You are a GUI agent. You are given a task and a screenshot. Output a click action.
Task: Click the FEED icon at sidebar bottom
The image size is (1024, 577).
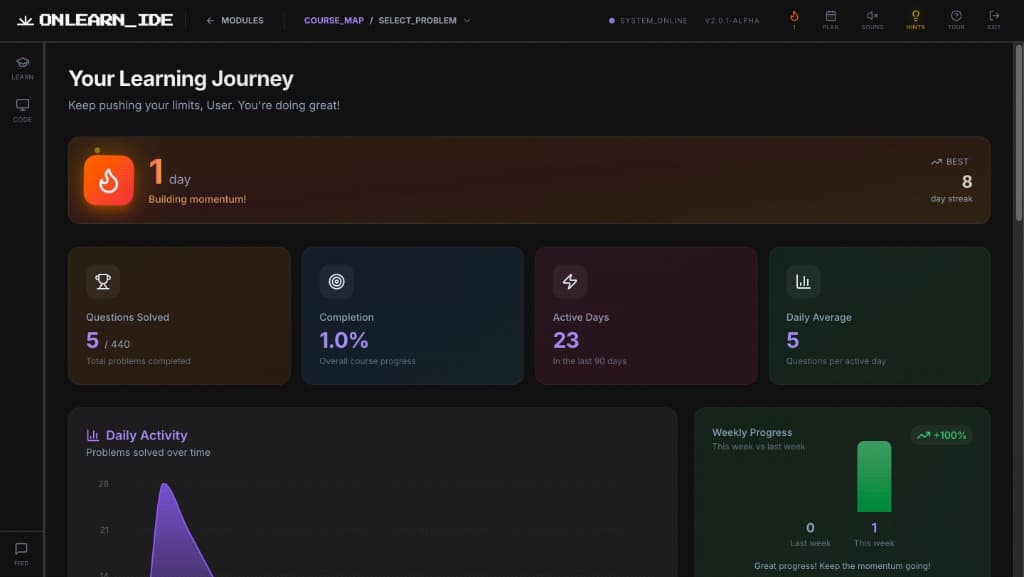pyautogui.click(x=21, y=549)
